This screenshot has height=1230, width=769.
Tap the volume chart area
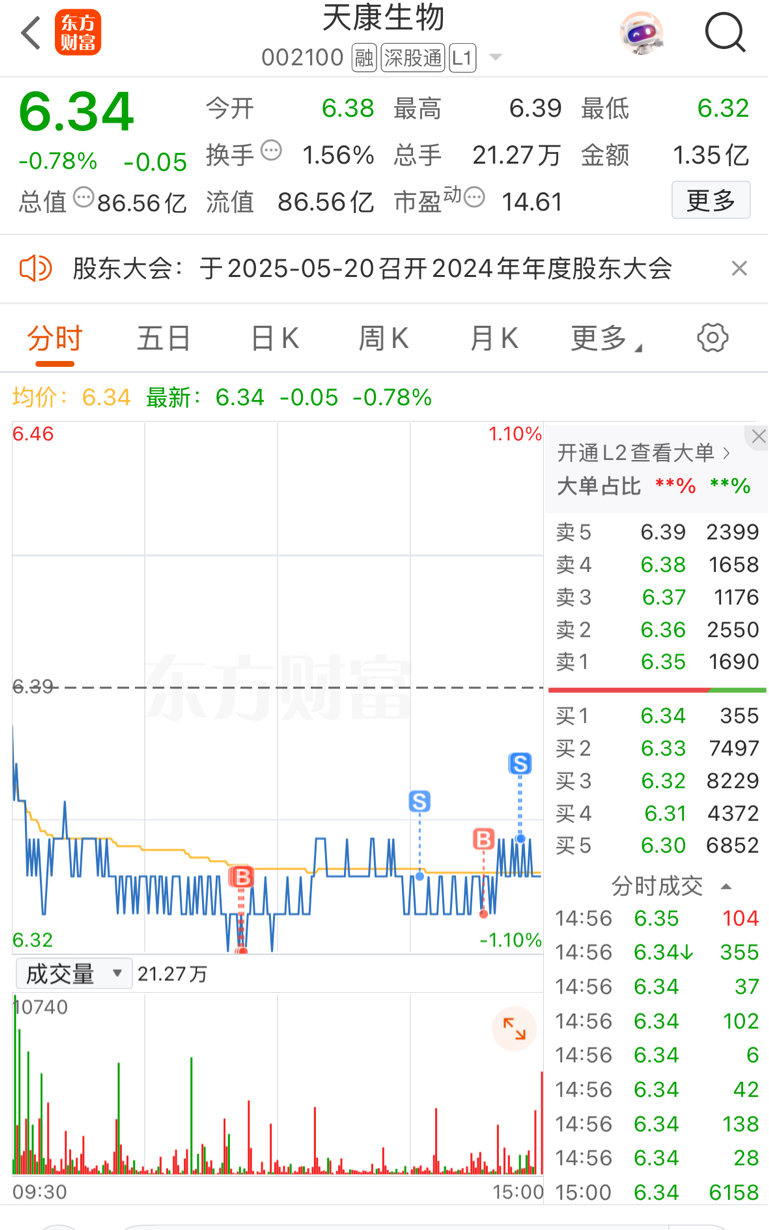(x=278, y=1084)
